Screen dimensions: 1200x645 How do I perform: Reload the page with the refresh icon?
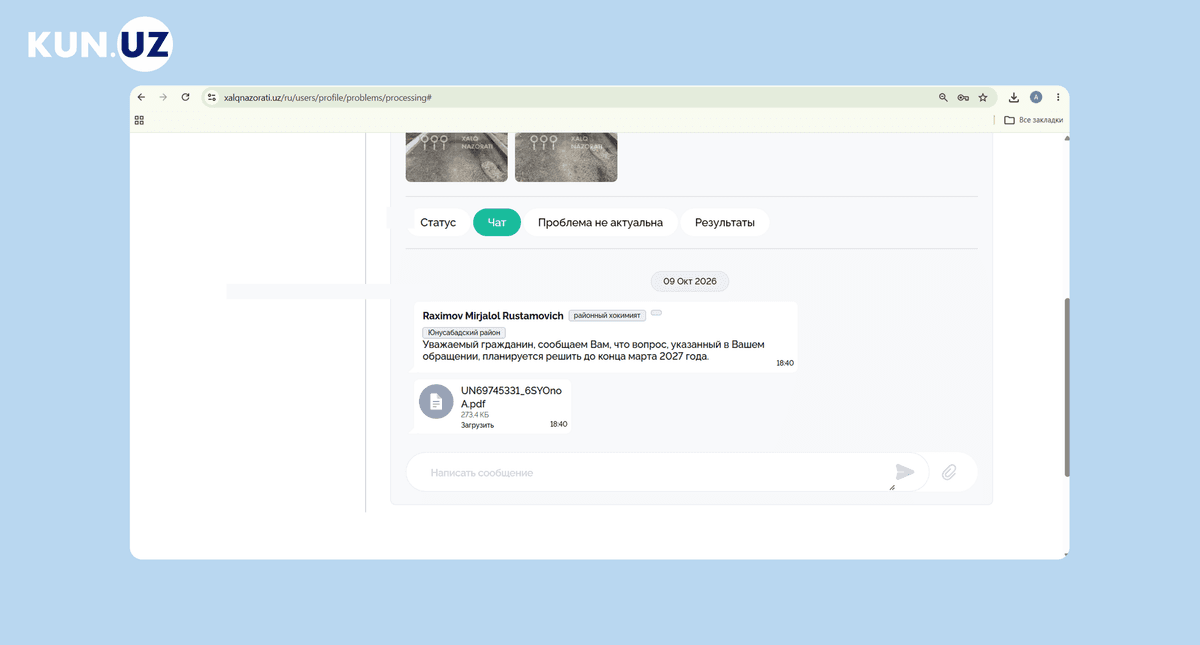click(185, 97)
